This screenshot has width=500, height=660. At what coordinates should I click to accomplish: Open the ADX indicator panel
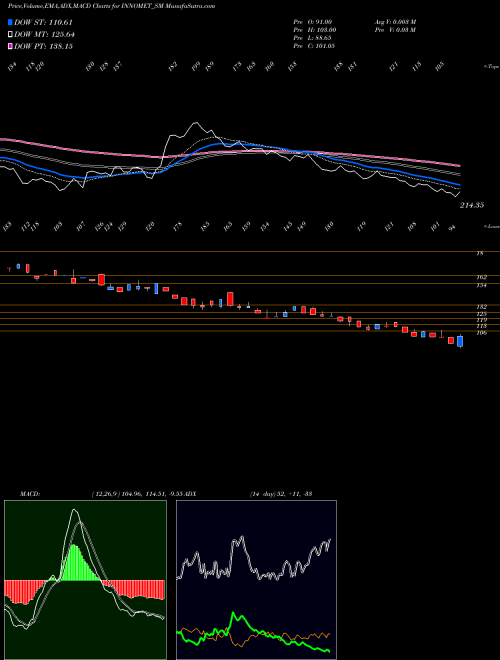click(256, 580)
